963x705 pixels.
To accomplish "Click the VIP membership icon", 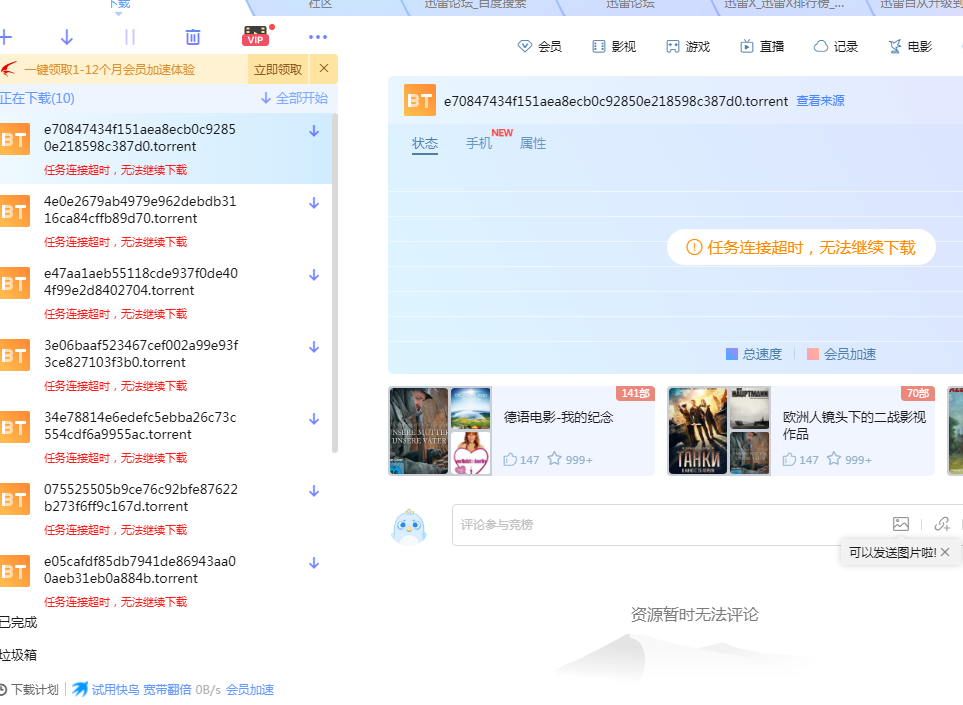I will coord(255,36).
